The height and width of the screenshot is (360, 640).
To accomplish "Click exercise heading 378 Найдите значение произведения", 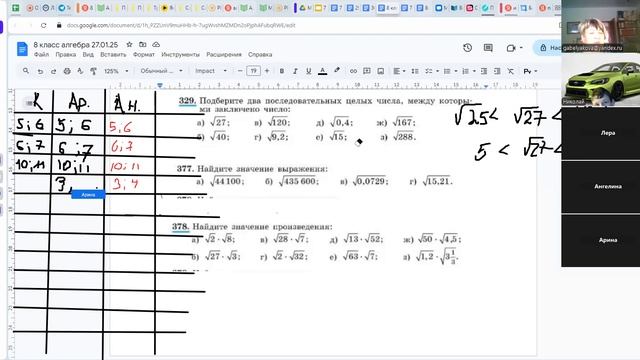I will click(252, 227).
